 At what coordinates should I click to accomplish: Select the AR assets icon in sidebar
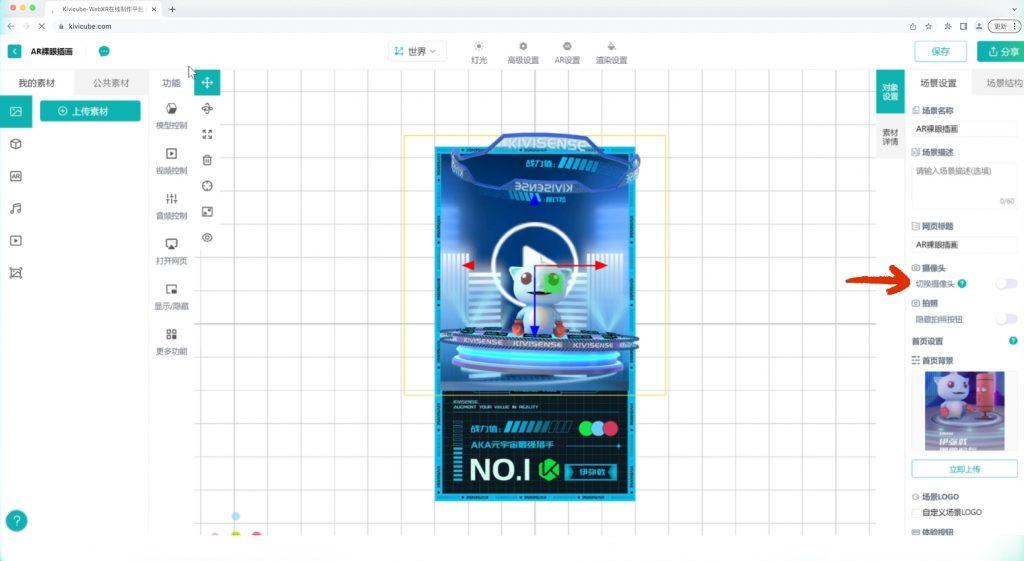coord(16,176)
